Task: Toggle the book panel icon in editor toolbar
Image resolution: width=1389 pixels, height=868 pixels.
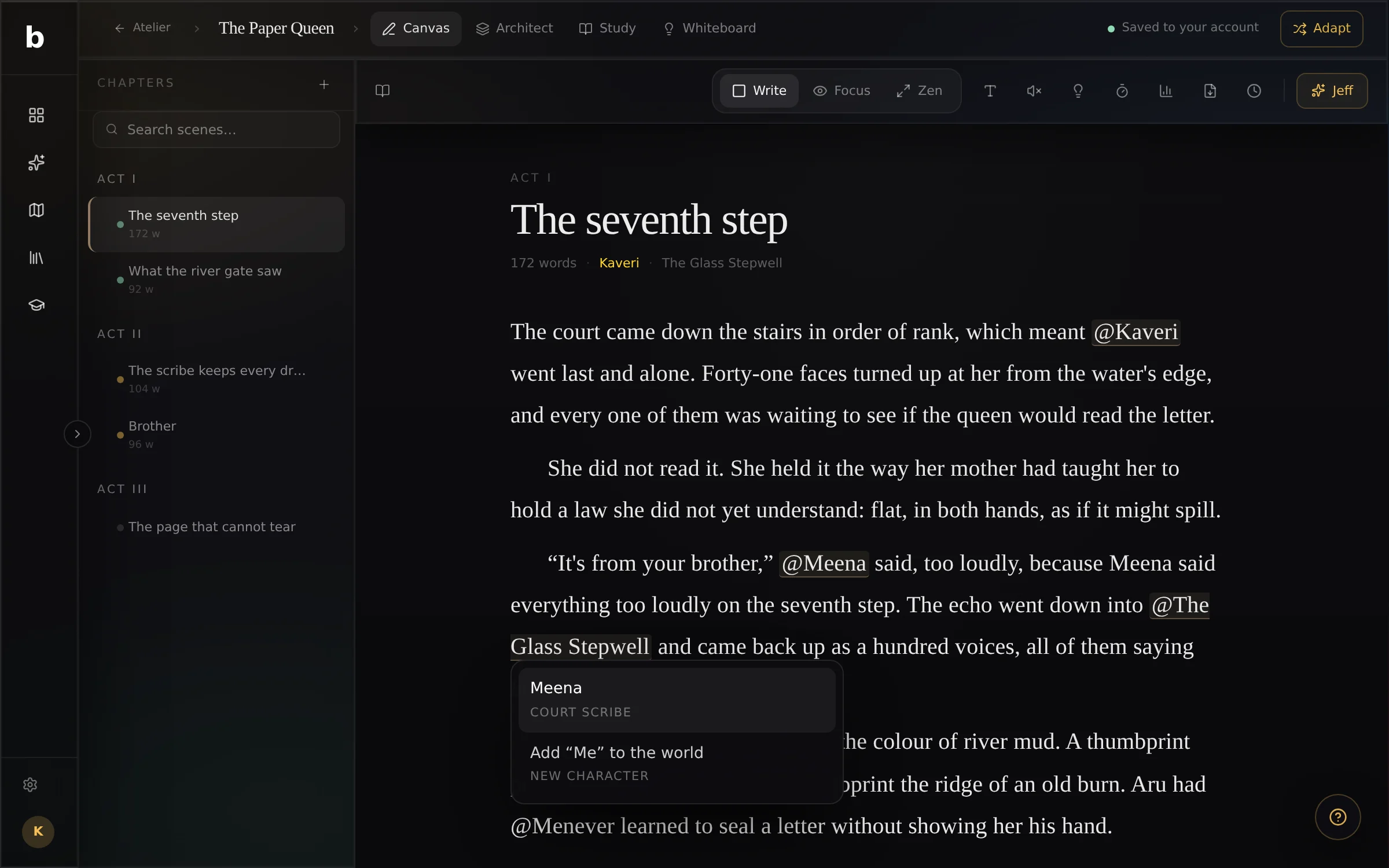Action: click(x=383, y=91)
